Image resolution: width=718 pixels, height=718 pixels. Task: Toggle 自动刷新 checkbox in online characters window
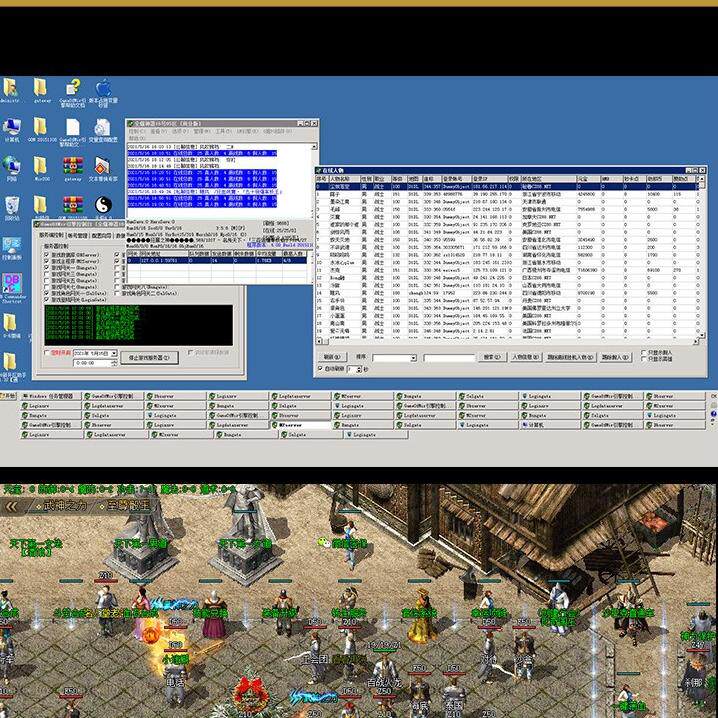(320, 369)
